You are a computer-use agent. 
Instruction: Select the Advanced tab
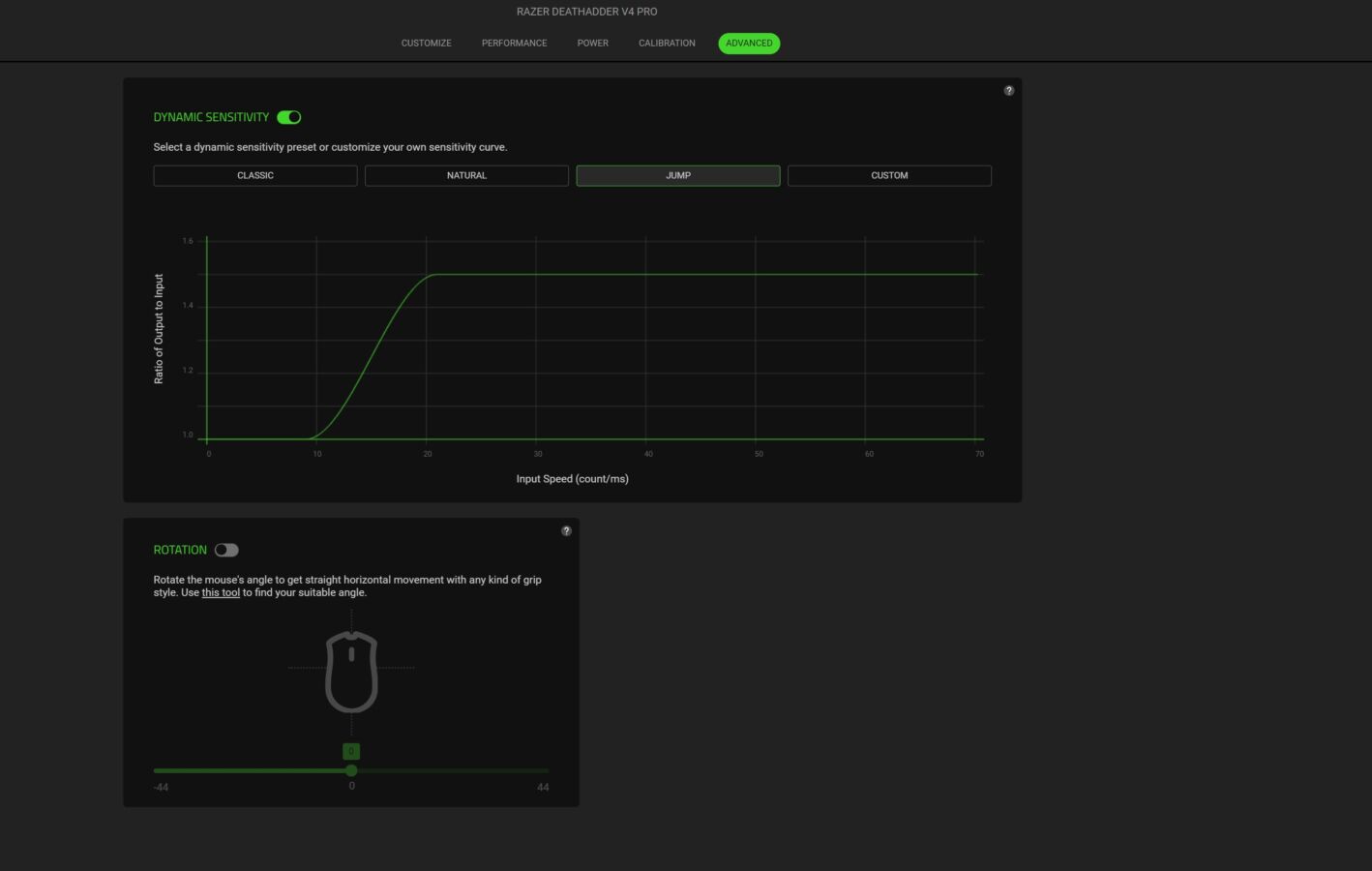(749, 43)
